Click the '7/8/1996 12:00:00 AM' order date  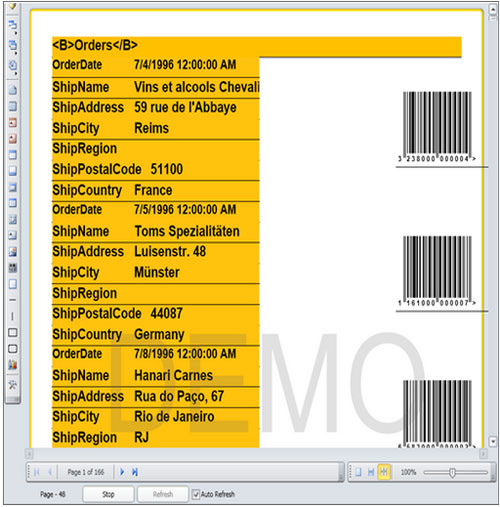185,354
